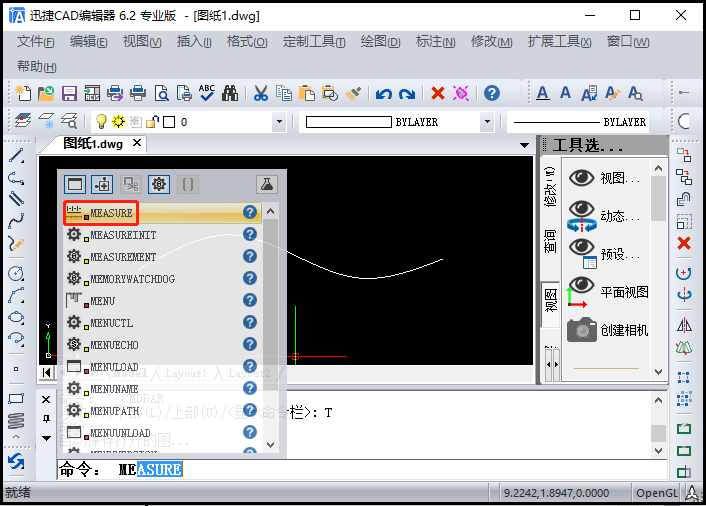
Task: Open Help via blue question mark toolbar icon
Action: 492,93
